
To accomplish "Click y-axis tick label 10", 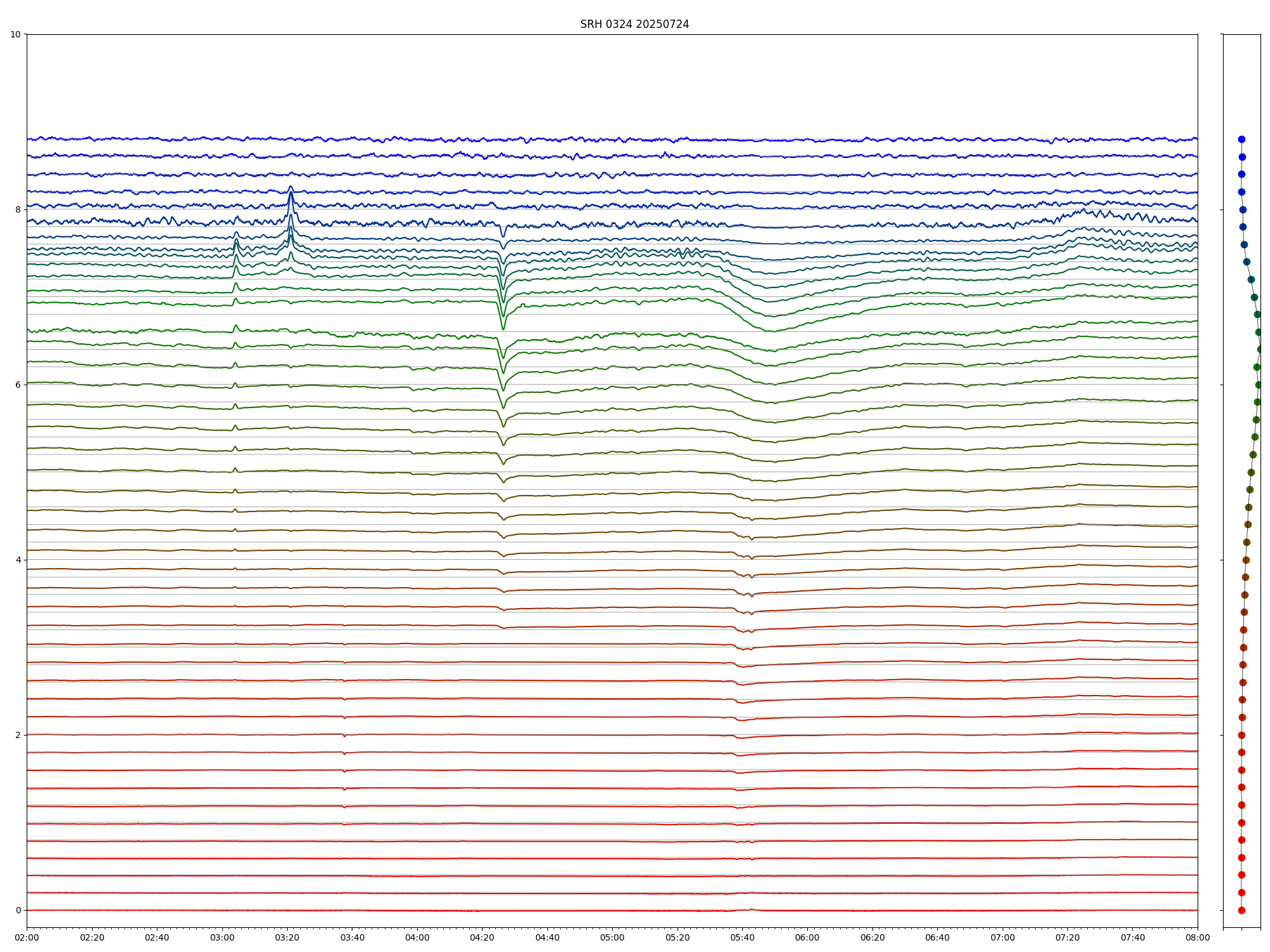I will [x=15, y=34].
